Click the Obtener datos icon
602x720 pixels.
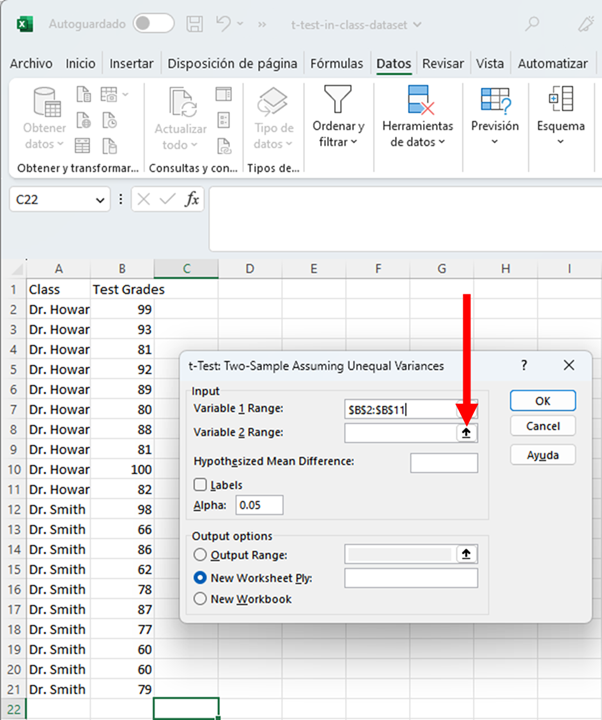pos(45,102)
